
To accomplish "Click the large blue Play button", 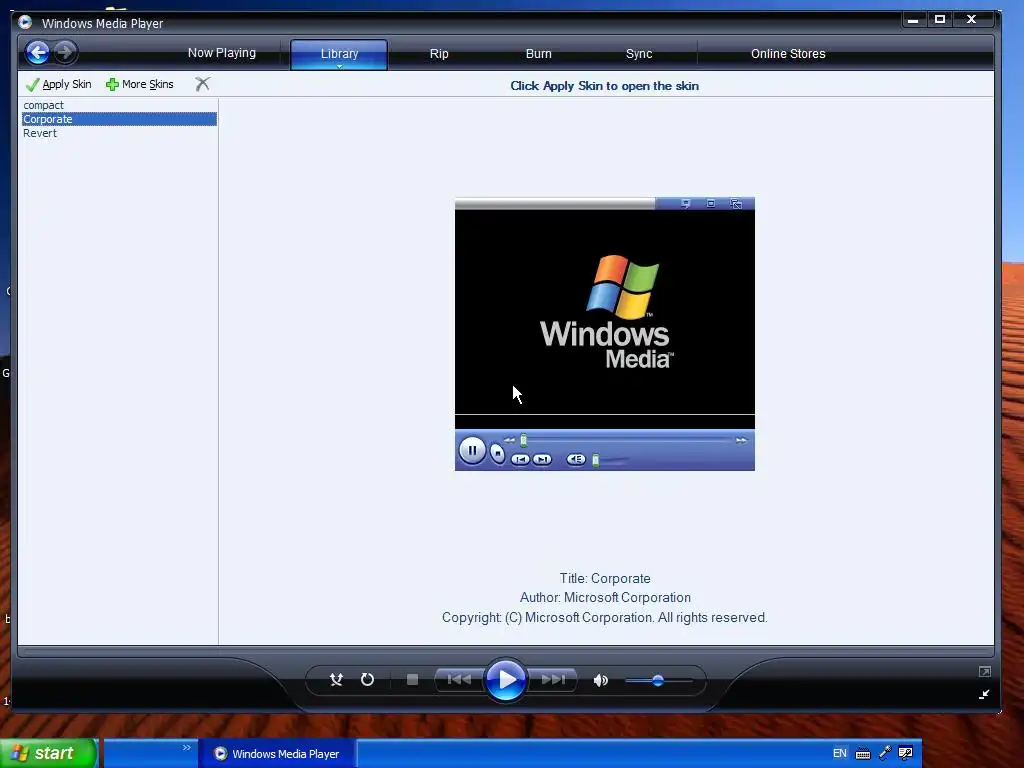I will pos(505,680).
